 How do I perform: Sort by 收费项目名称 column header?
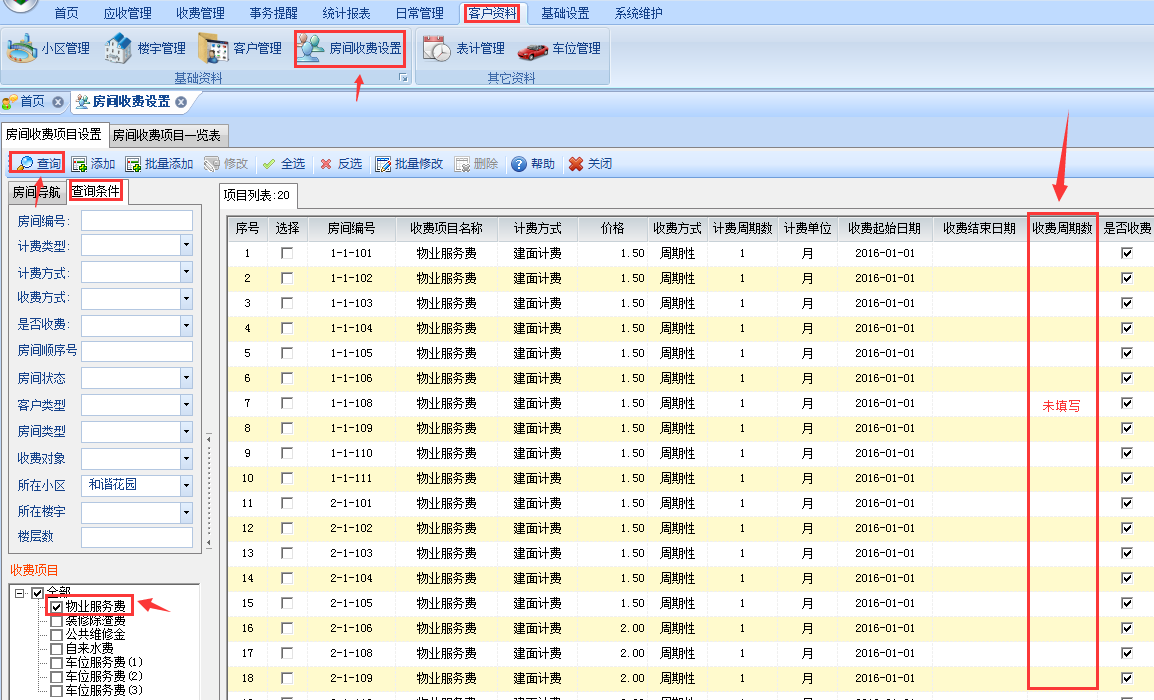click(x=447, y=229)
